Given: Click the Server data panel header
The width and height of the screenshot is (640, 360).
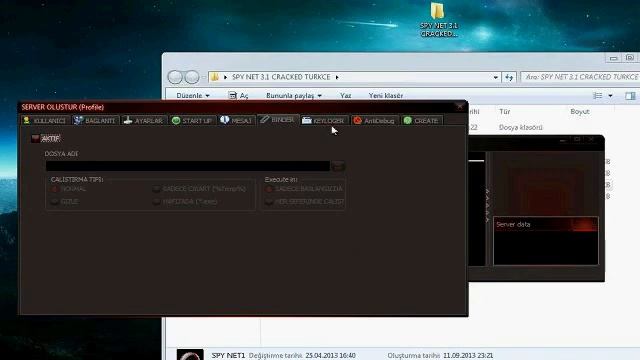Looking at the screenshot, I should [546, 224].
